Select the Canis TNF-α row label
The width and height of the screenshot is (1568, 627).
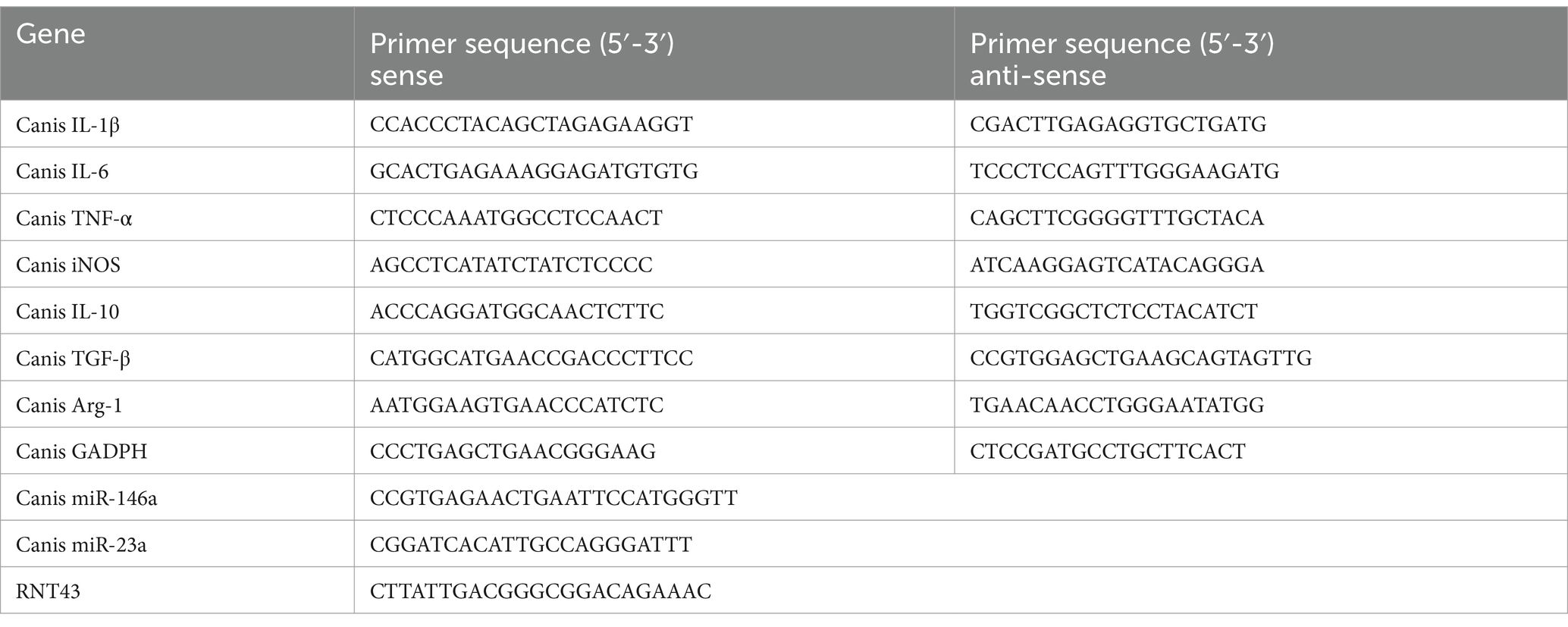[74, 218]
